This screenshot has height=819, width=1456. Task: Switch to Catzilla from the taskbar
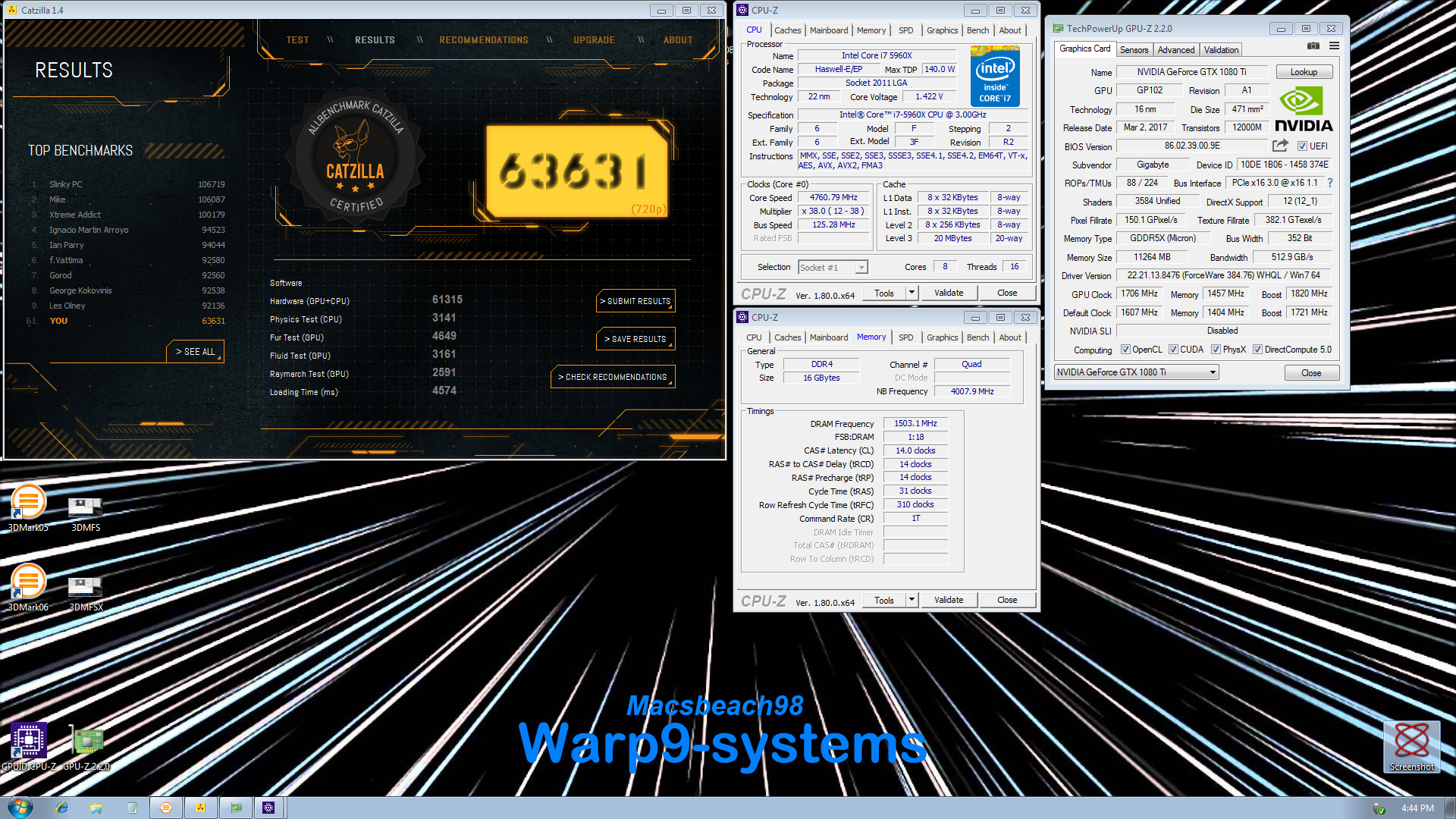[200, 808]
